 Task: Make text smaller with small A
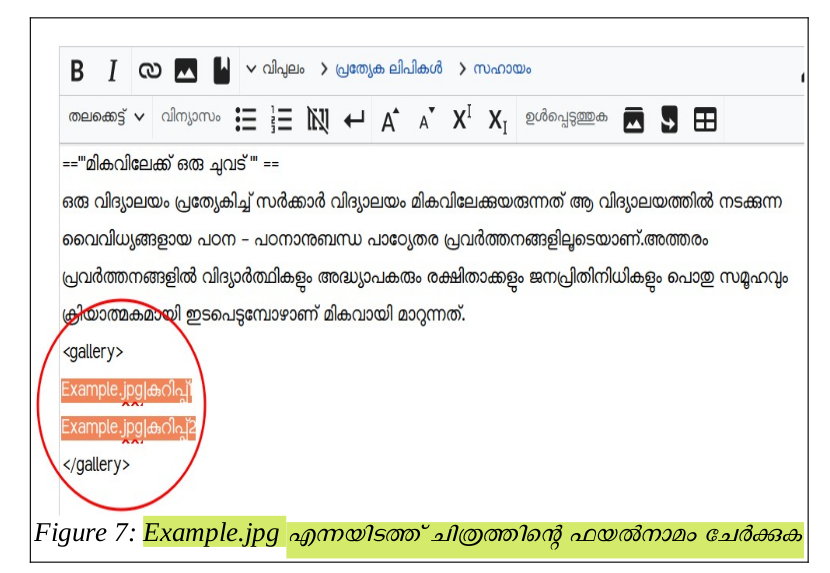[x=426, y=120]
